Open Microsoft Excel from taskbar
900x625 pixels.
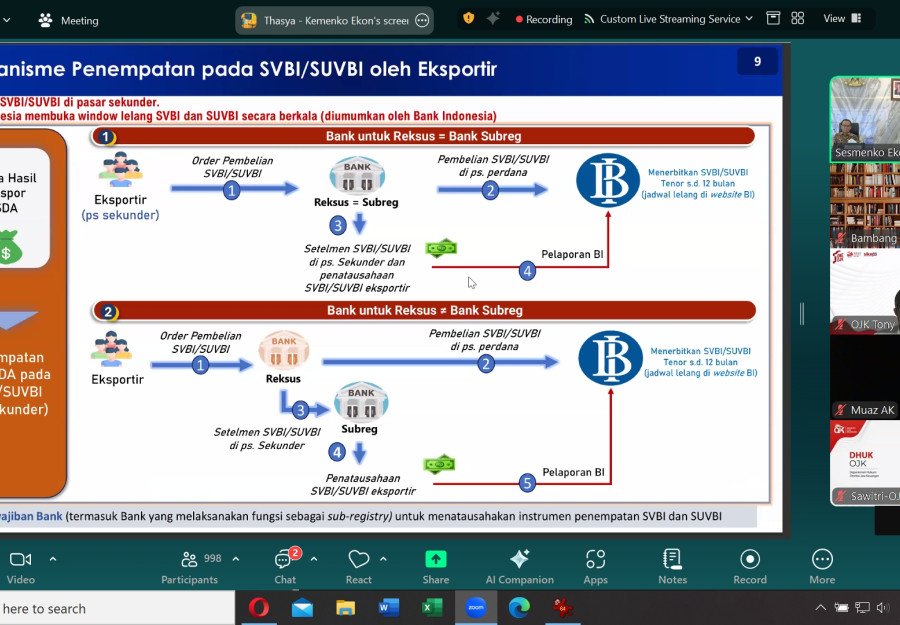[x=432, y=607]
